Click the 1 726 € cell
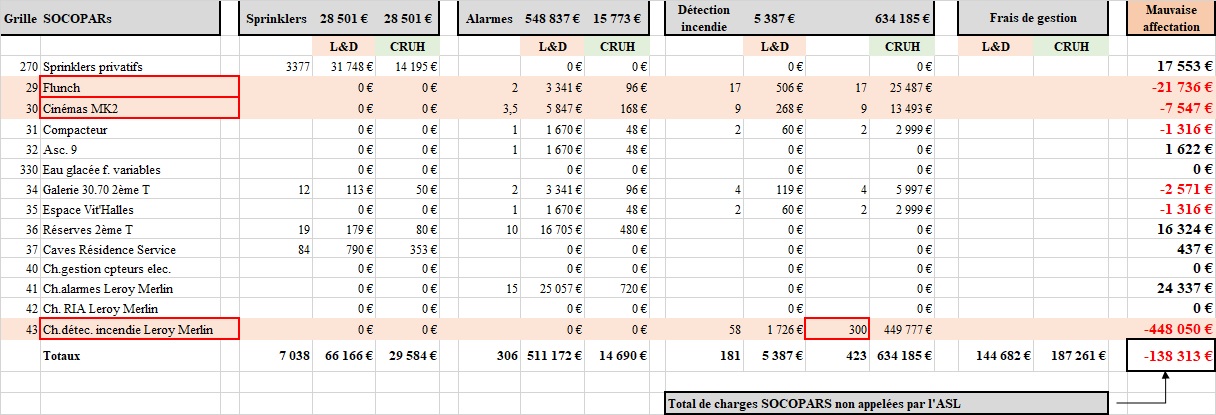Image resolution: width=1216 pixels, height=415 pixels. tap(774, 329)
